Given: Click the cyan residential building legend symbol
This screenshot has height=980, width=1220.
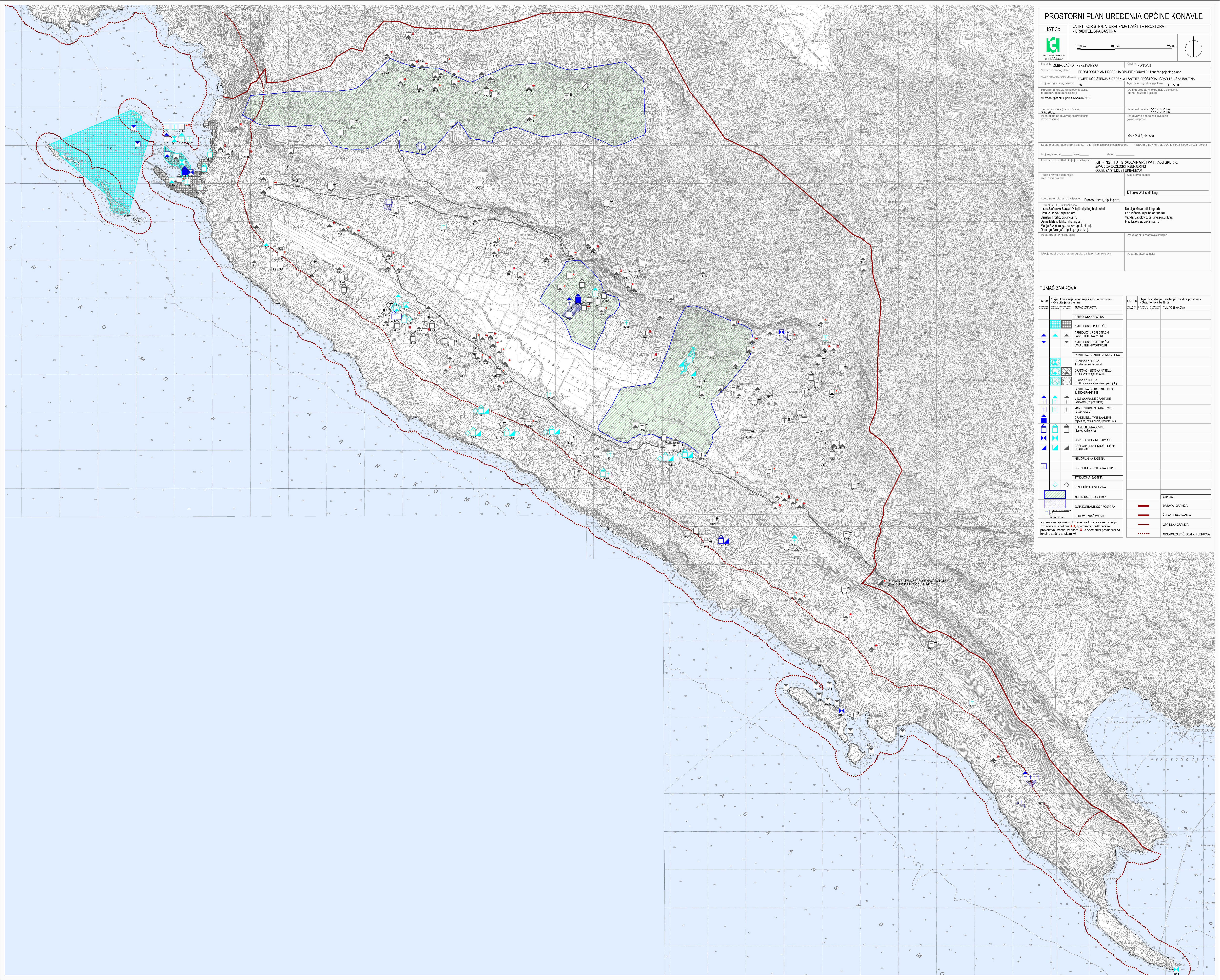Looking at the screenshot, I should tap(1055, 428).
